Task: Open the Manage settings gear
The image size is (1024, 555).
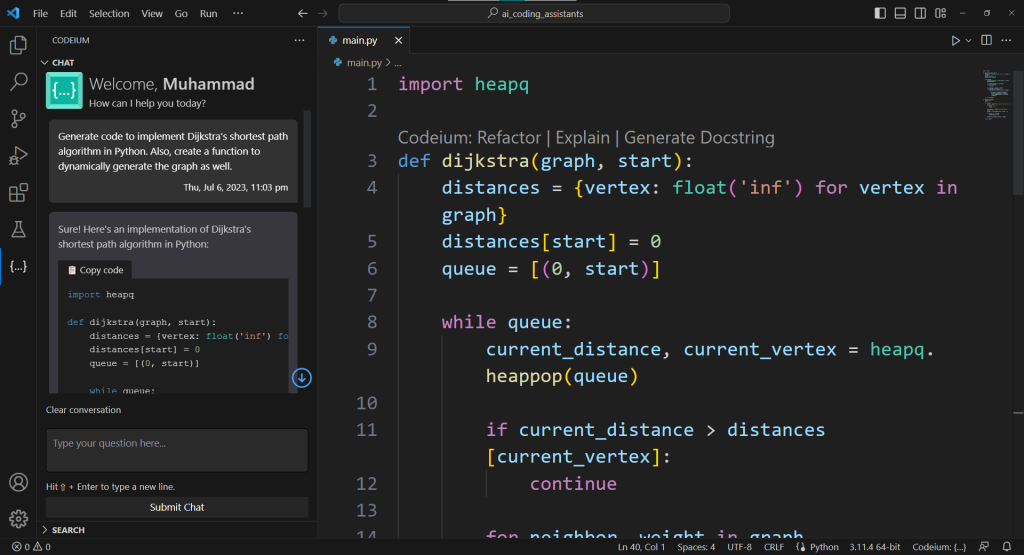Action: pyautogui.click(x=18, y=518)
